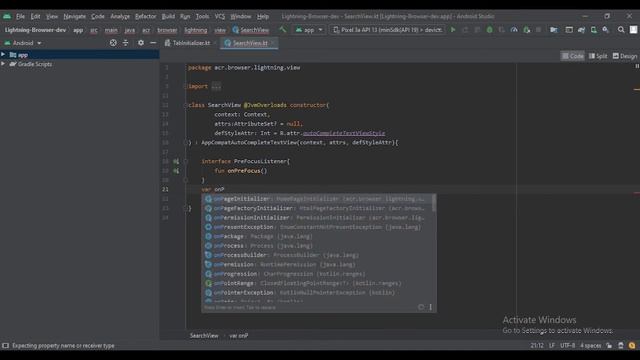Expand the app module tree node
The height and width of the screenshot is (360, 640).
tap(3, 54)
